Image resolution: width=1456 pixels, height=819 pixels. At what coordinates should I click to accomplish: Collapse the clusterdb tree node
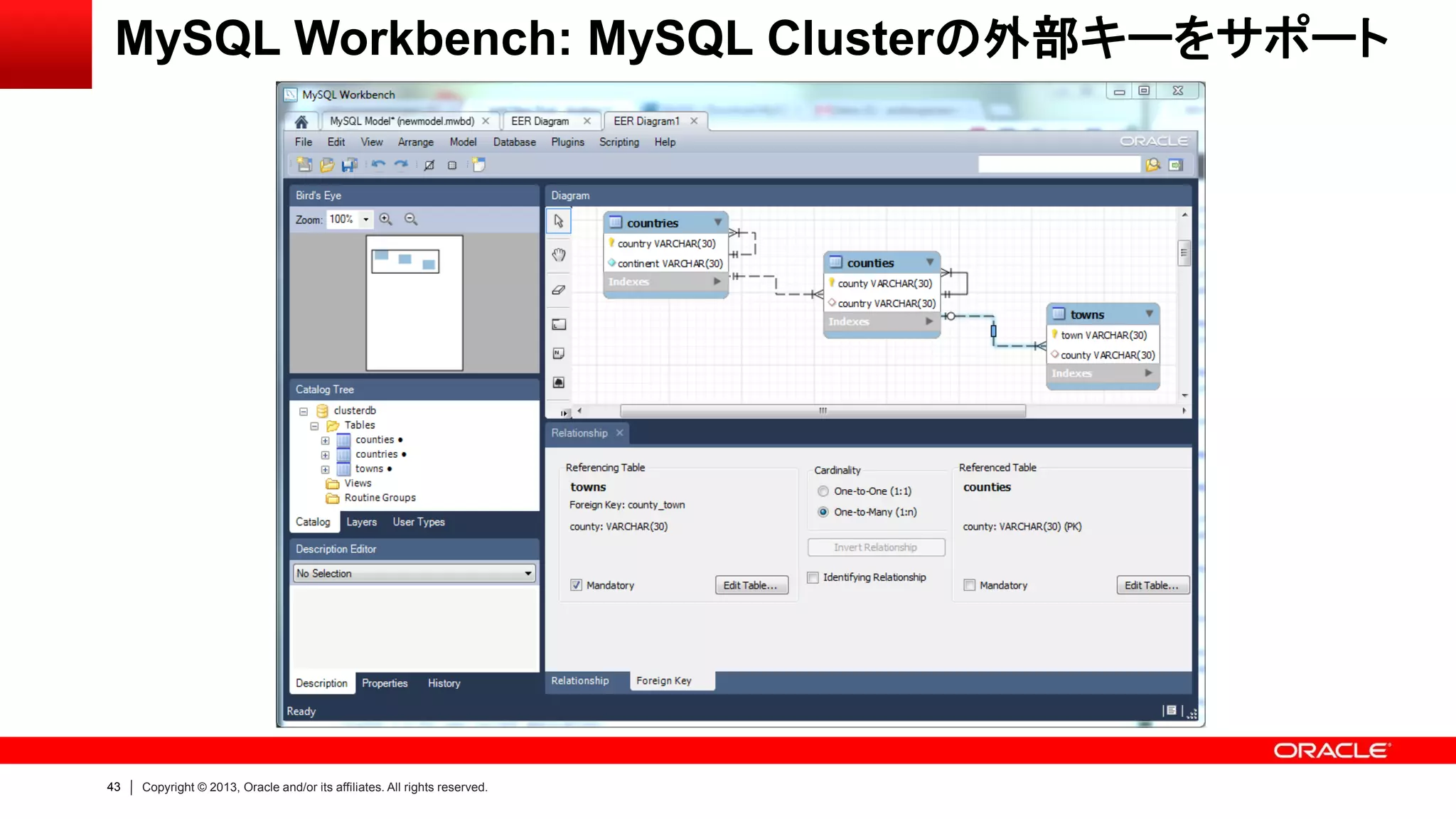(304, 411)
